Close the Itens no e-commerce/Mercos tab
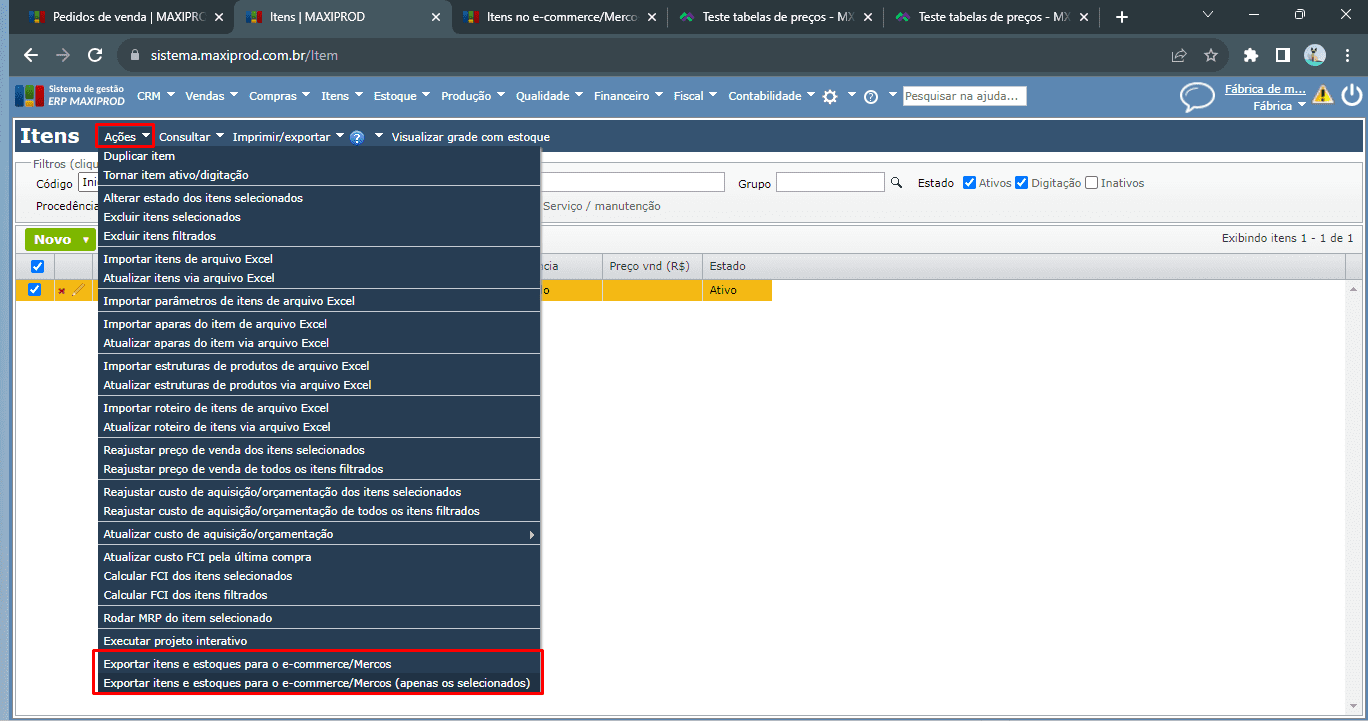The height and width of the screenshot is (721, 1368). [x=653, y=17]
